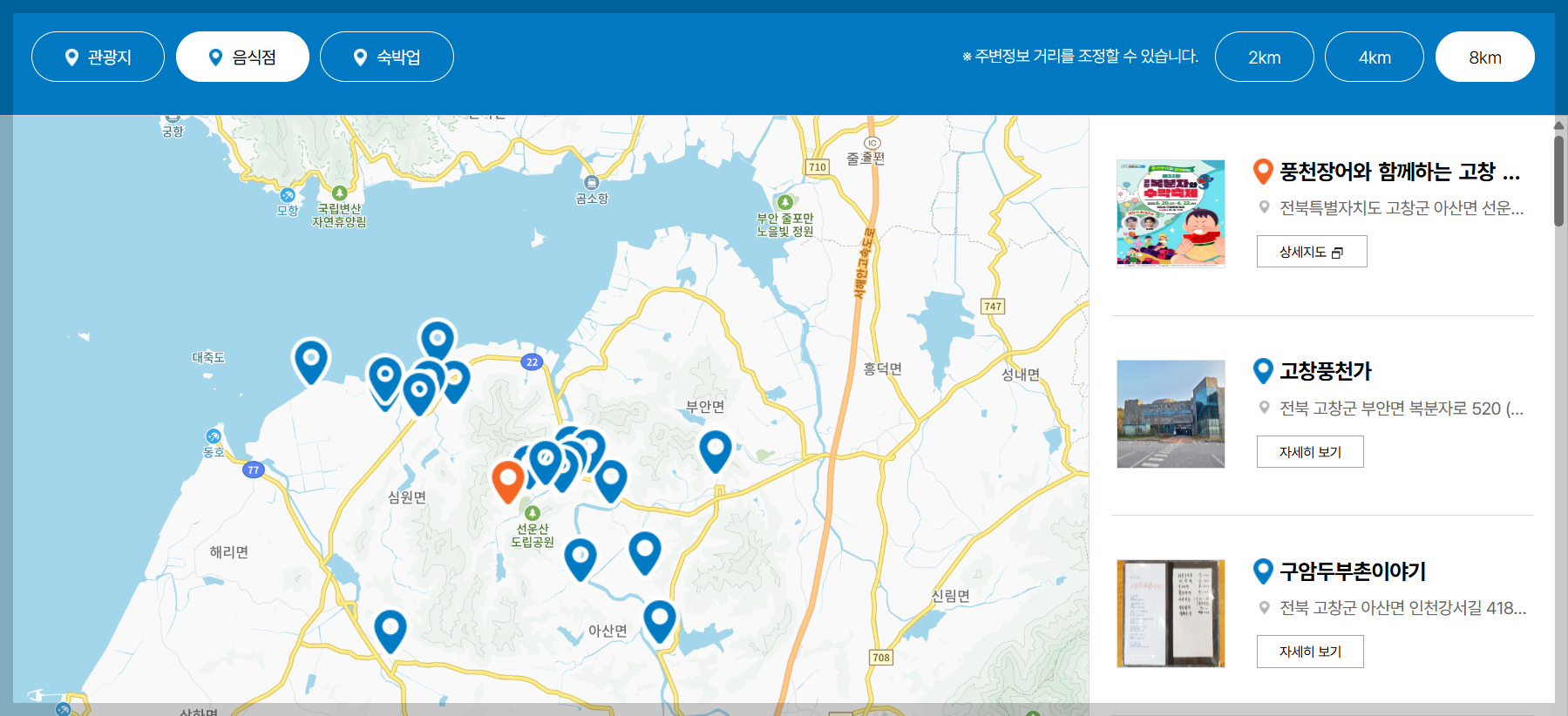
Task: Click address 전북 고창군 아산면 인천강서길 418
Action: coord(1402,608)
